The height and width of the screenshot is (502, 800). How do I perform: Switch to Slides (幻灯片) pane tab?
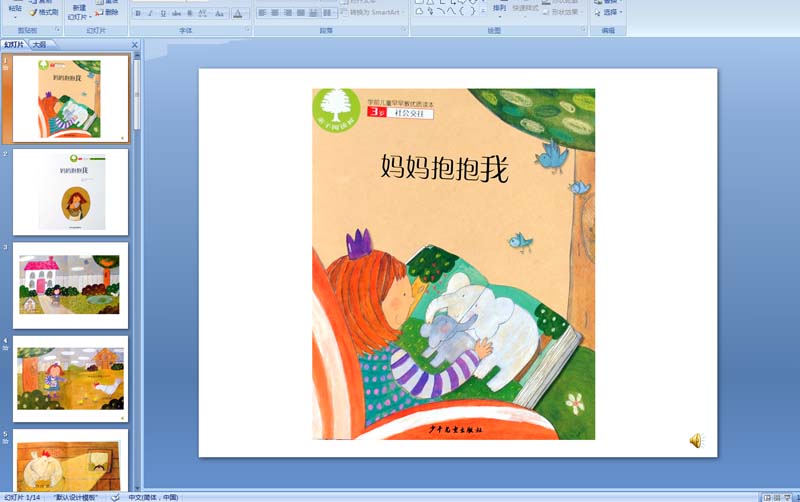pyautogui.click(x=14, y=45)
